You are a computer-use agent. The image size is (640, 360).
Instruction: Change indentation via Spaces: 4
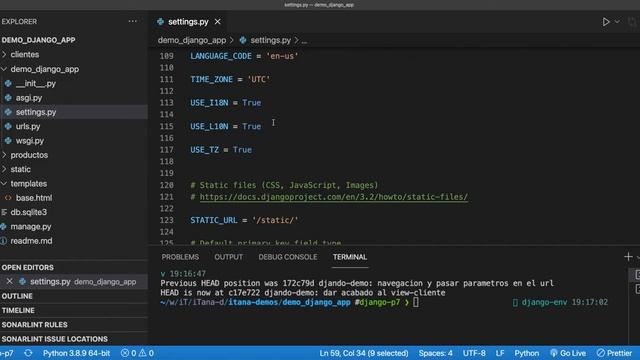(436, 353)
